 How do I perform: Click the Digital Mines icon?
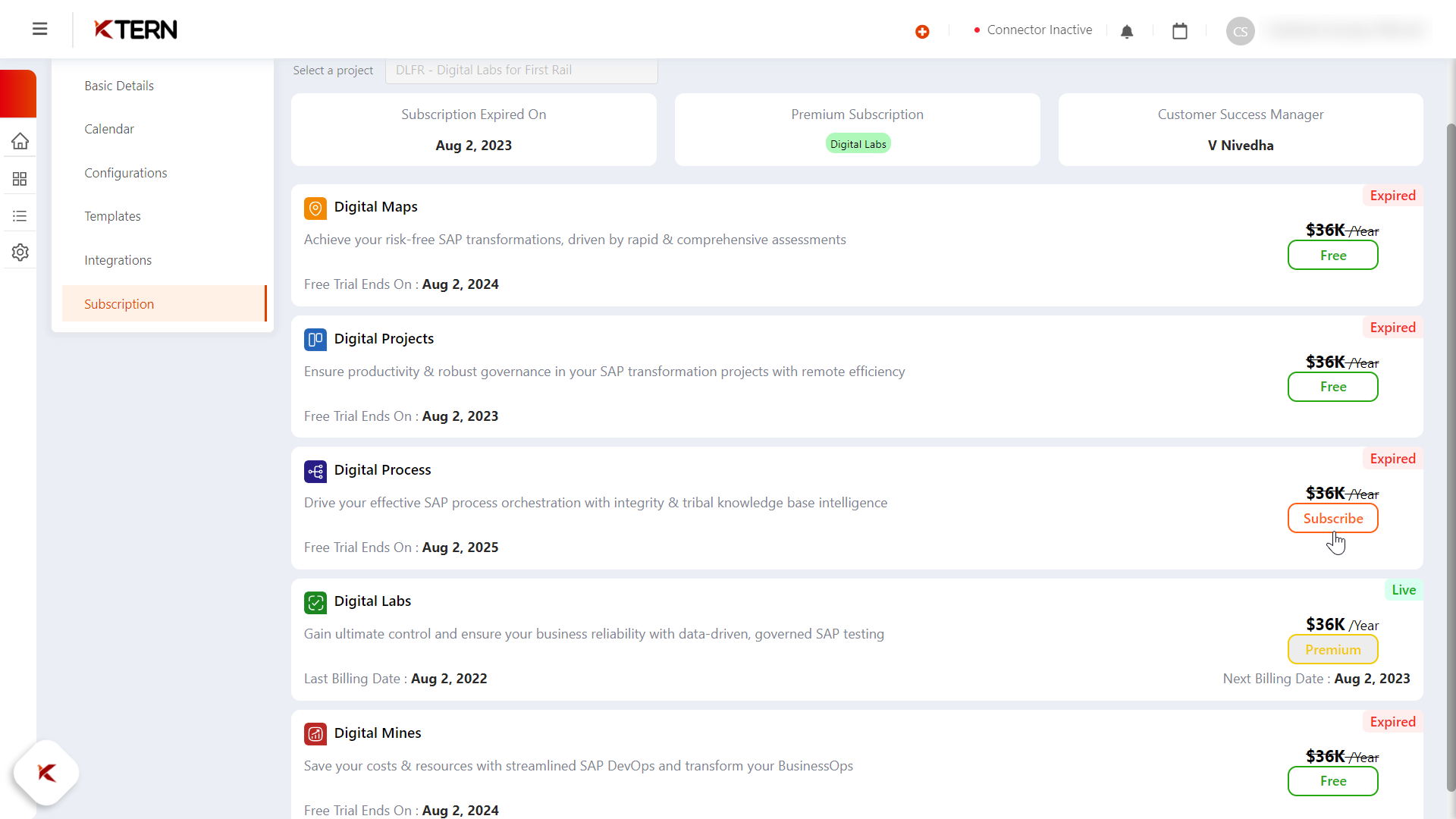point(315,733)
